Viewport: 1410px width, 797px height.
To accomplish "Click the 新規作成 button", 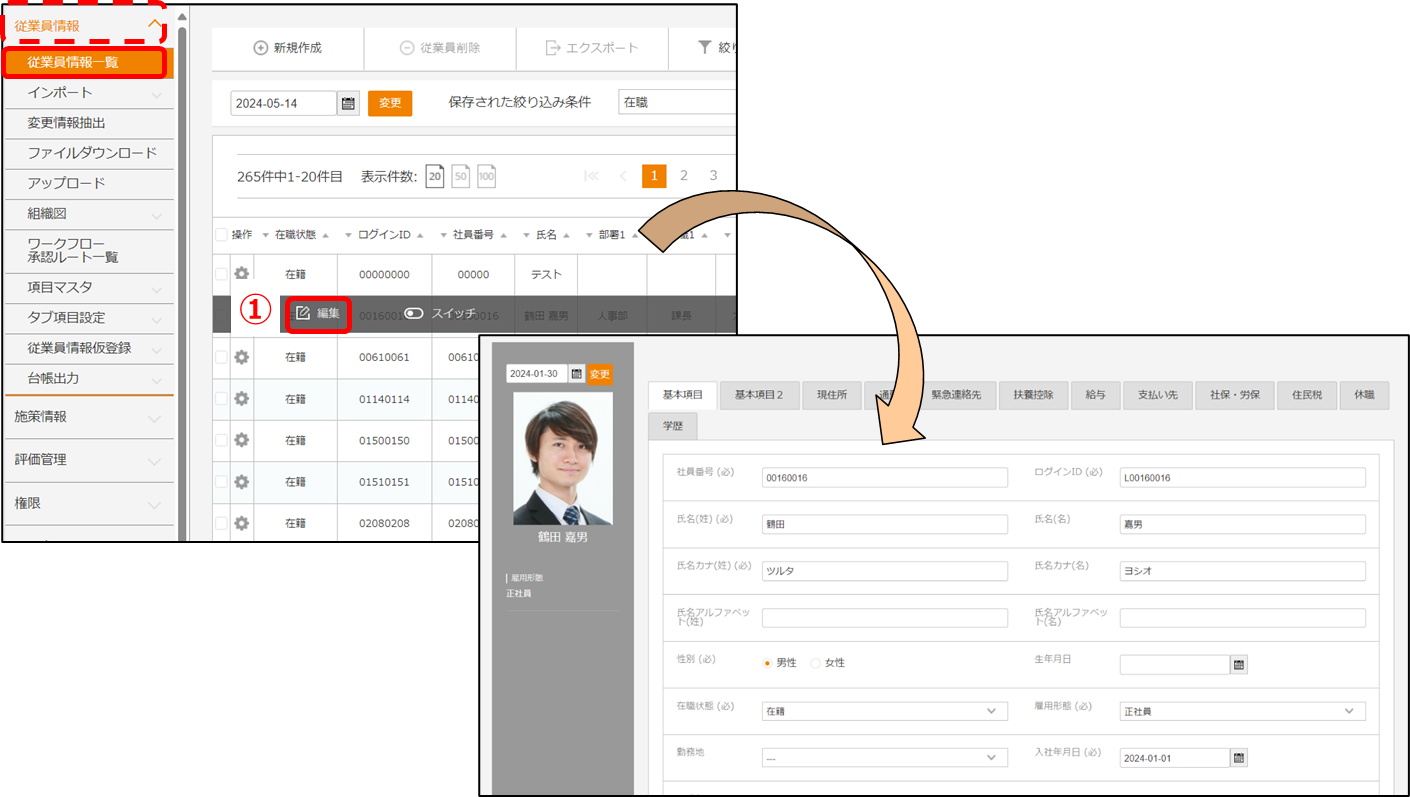I will pyautogui.click(x=288, y=48).
